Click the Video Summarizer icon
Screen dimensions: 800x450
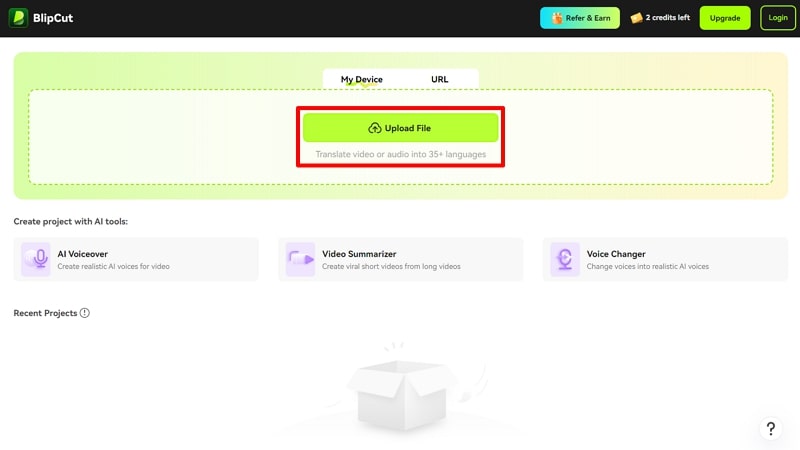[x=300, y=259]
